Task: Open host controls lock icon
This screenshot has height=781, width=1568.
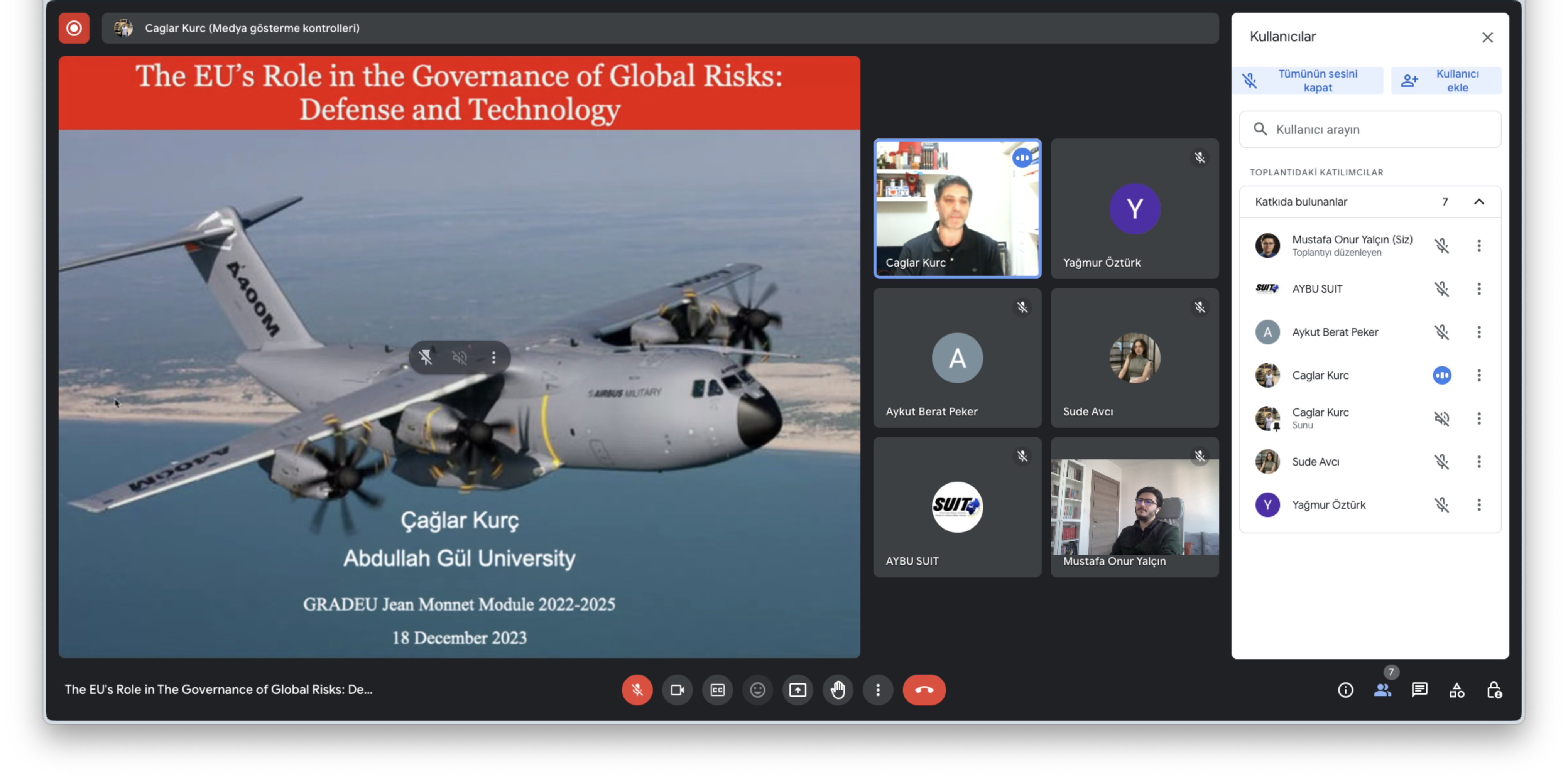Action: point(1494,690)
